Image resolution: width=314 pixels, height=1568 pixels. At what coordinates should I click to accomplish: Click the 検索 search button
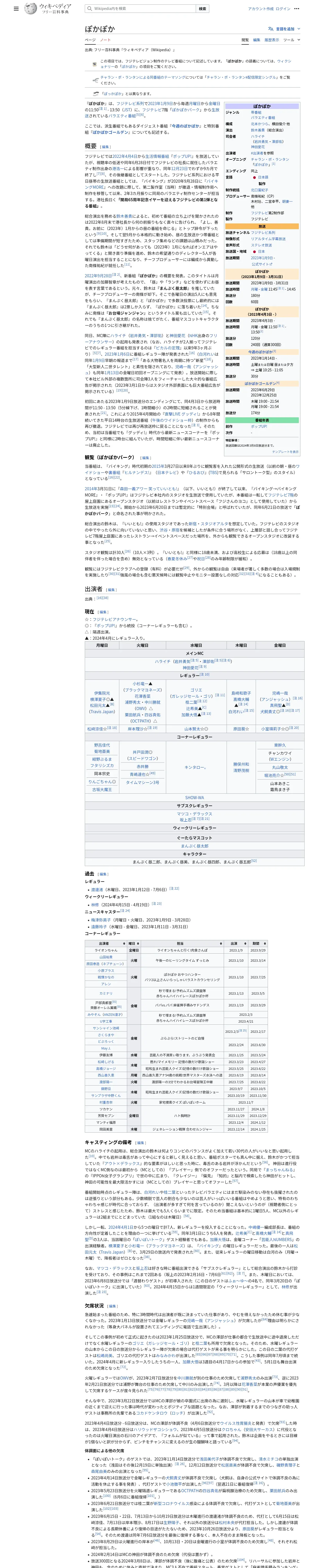pos(203,9)
